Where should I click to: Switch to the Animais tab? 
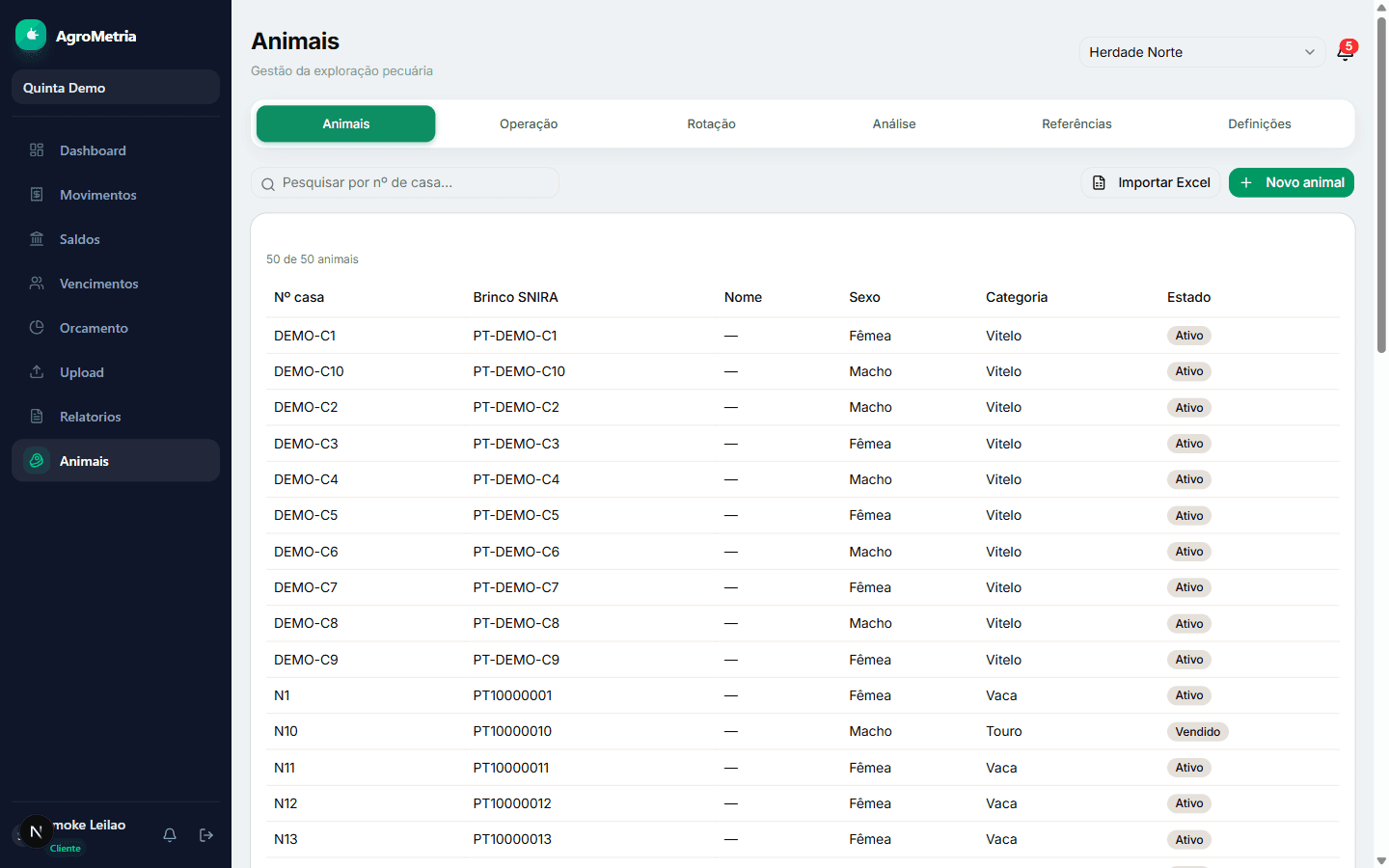click(346, 123)
